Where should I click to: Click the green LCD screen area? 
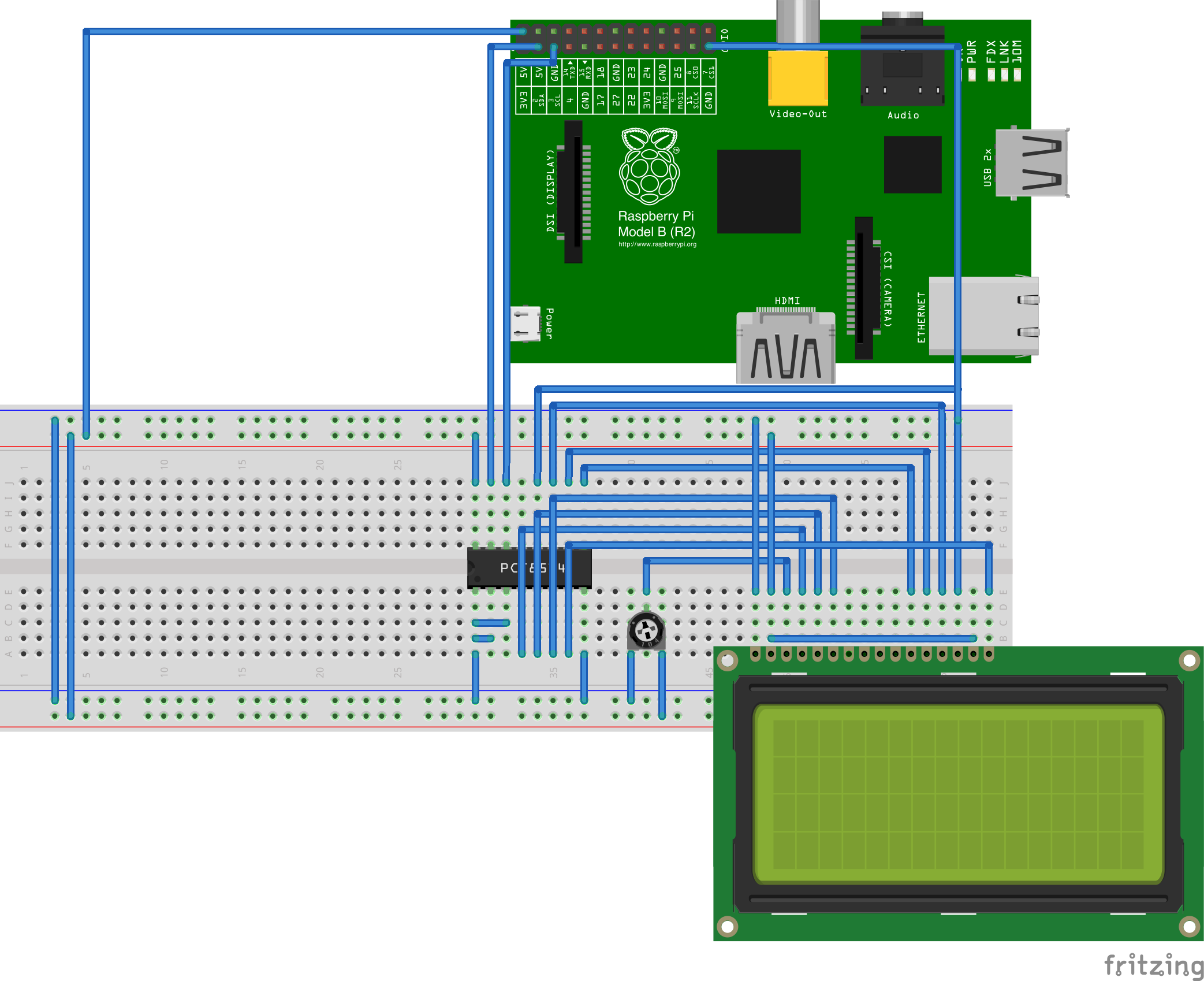coord(958,794)
